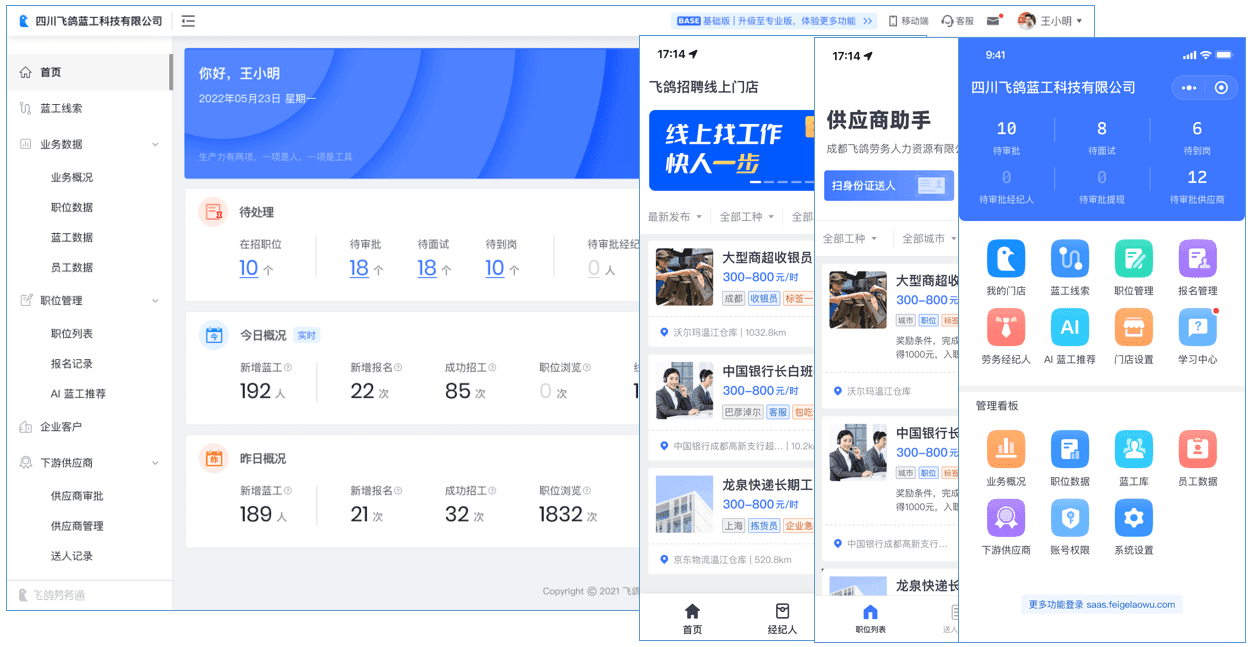Open 移动端 mobile link in top bar

click(x=907, y=20)
